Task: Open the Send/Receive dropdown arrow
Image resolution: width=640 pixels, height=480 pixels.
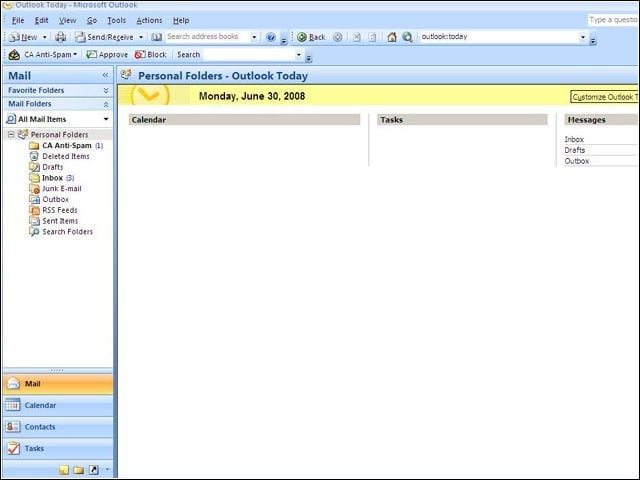Action: click(141, 37)
